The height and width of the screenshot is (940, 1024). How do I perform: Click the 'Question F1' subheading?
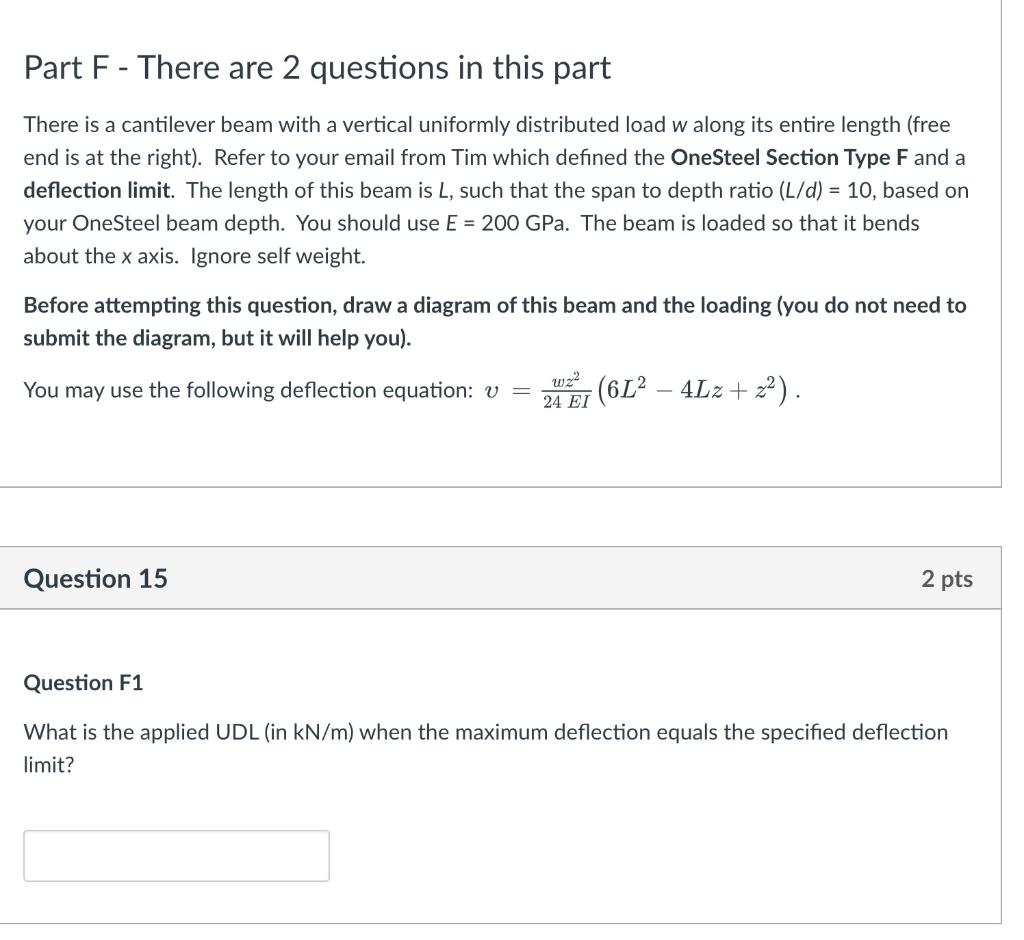pyautogui.click(x=83, y=683)
